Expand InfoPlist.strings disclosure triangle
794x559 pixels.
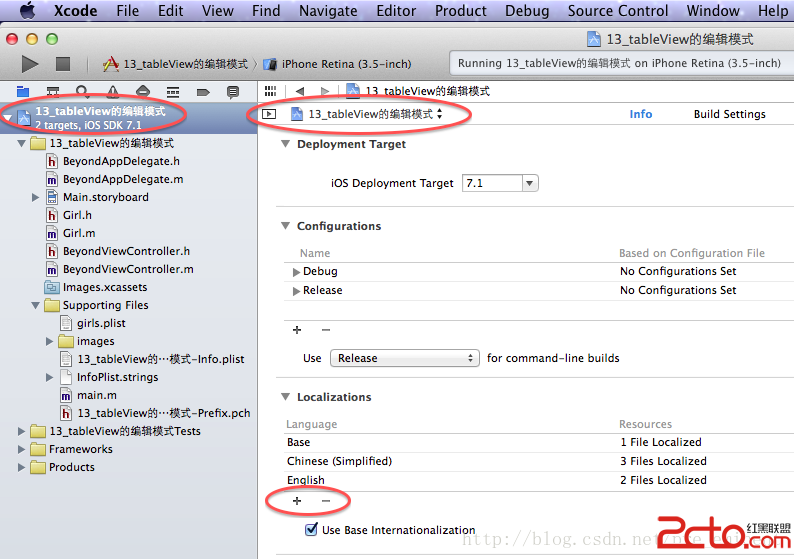tap(50, 377)
